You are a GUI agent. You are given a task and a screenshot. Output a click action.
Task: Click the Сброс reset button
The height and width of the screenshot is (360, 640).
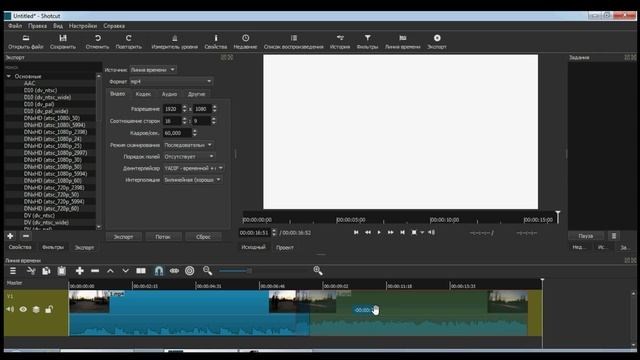coord(203,237)
